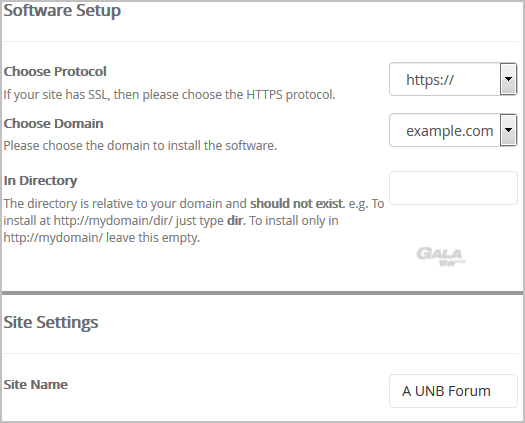Click the Site Name label
This screenshot has height=423, width=525.
coord(35,384)
